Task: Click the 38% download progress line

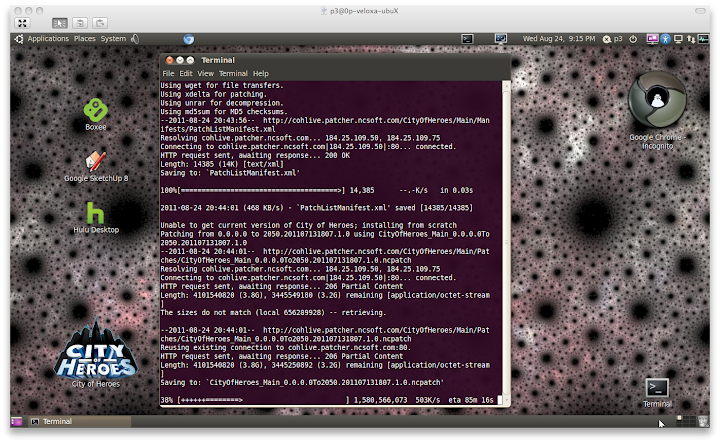Action: pos(326,400)
